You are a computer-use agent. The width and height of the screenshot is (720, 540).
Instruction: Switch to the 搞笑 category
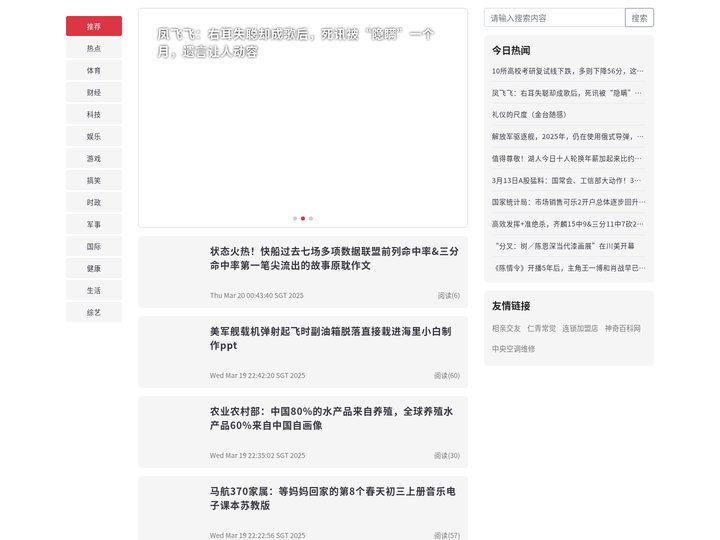pos(94,180)
